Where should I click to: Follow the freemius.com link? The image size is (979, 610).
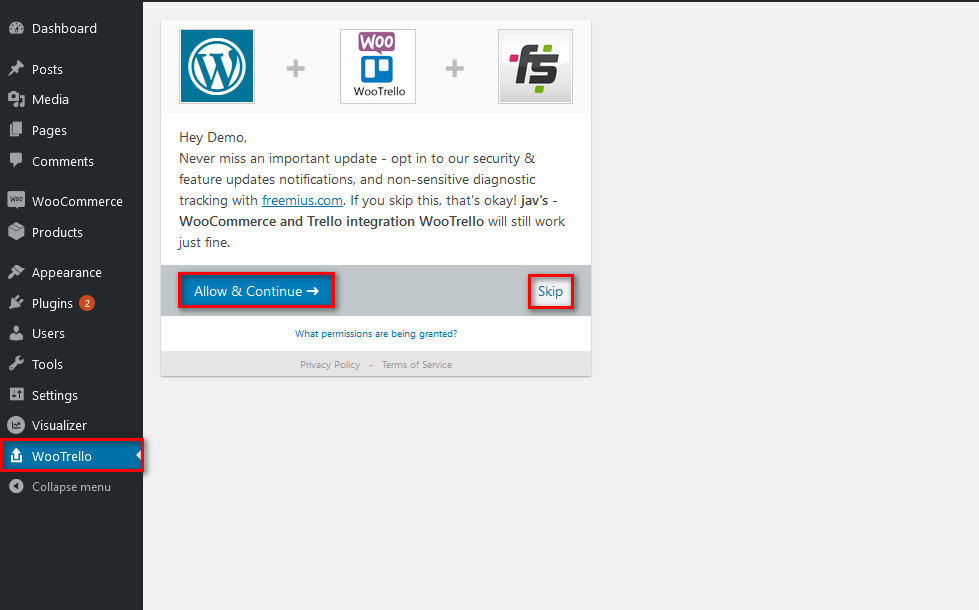coord(302,200)
